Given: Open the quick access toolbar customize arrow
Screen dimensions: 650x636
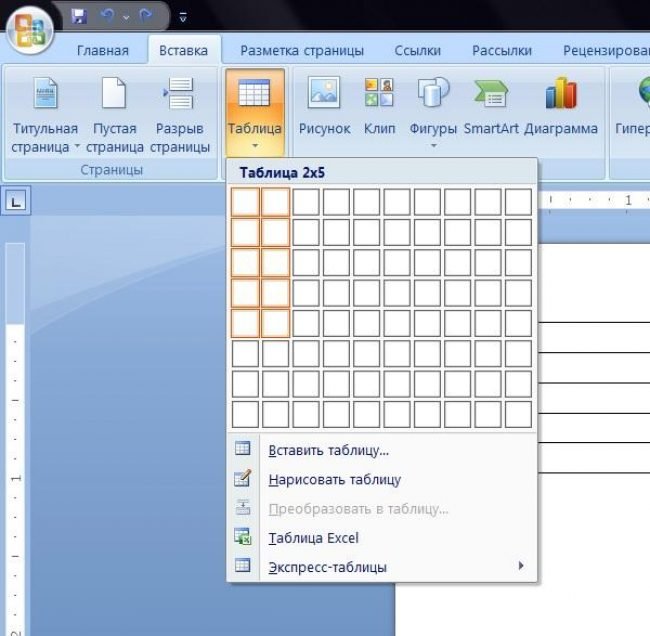Looking at the screenshot, I should 182,17.
